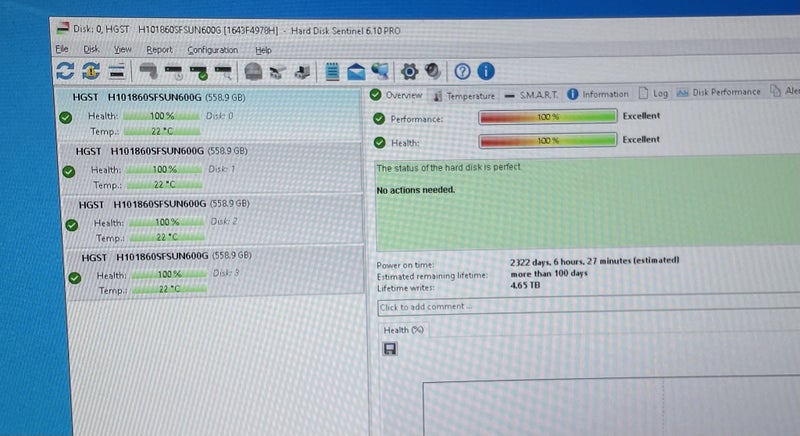
Task: Click the gray disk with hand toolbar icon
Action: pyautogui.click(x=148, y=72)
